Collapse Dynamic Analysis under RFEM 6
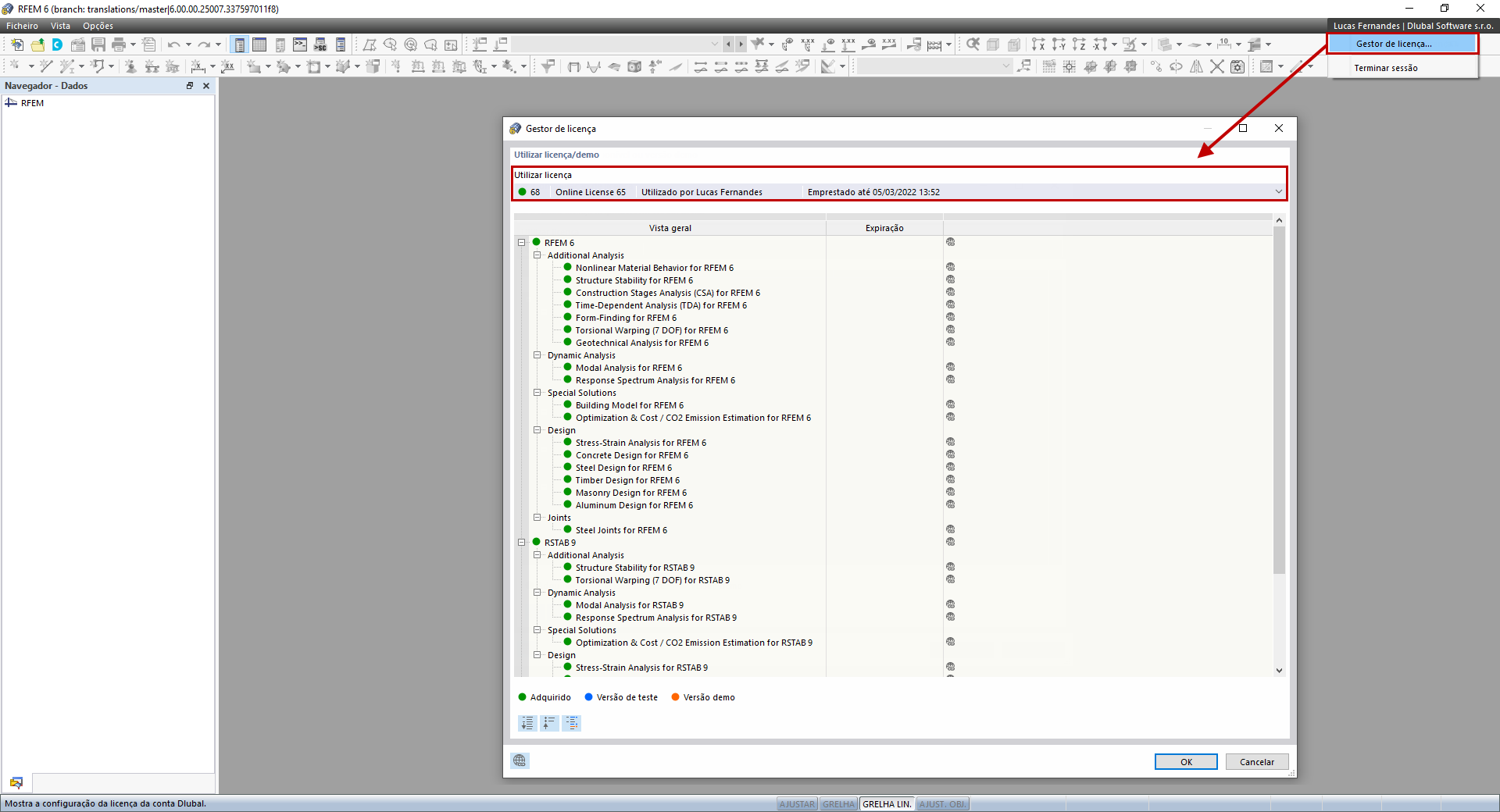This screenshot has height=812, width=1500. (537, 355)
